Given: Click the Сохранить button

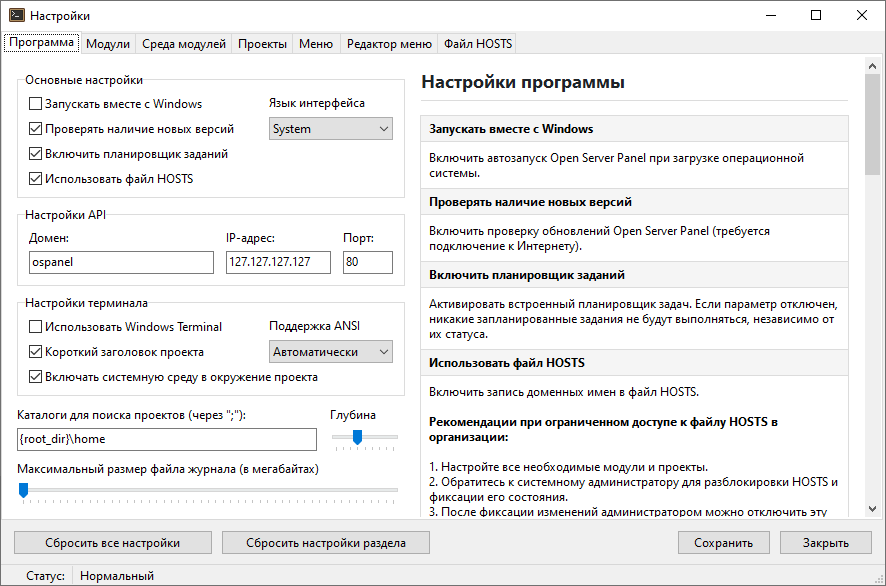Looking at the screenshot, I should coord(725,543).
